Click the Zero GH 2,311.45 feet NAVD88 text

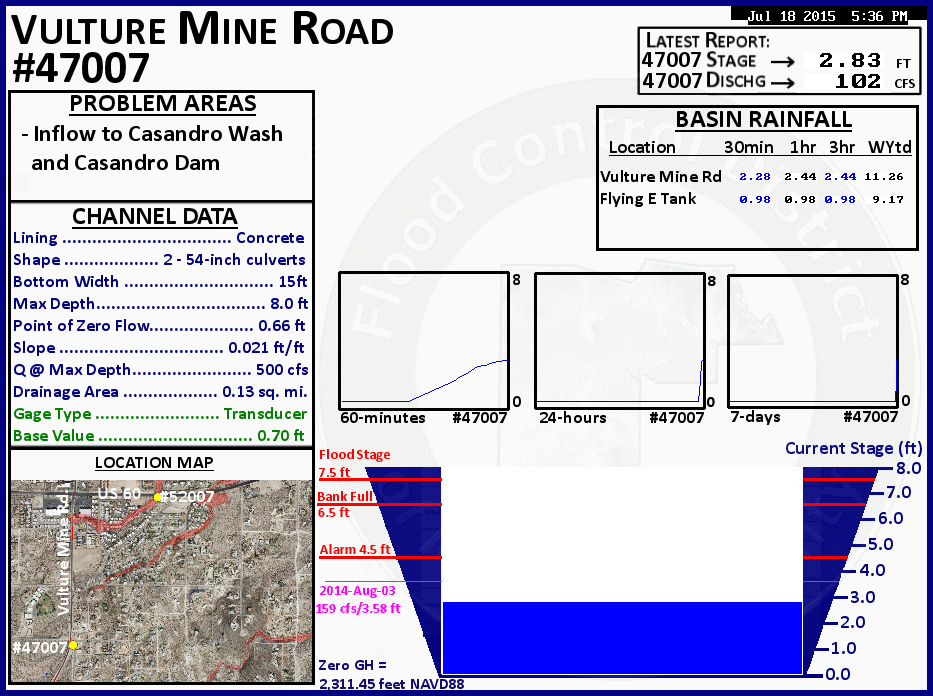[391, 675]
